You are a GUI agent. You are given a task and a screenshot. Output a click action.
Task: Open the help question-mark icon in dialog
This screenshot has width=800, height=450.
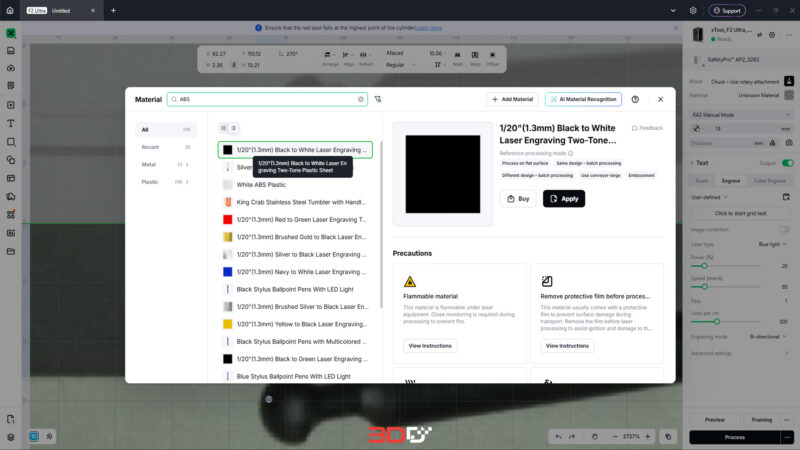(x=635, y=99)
